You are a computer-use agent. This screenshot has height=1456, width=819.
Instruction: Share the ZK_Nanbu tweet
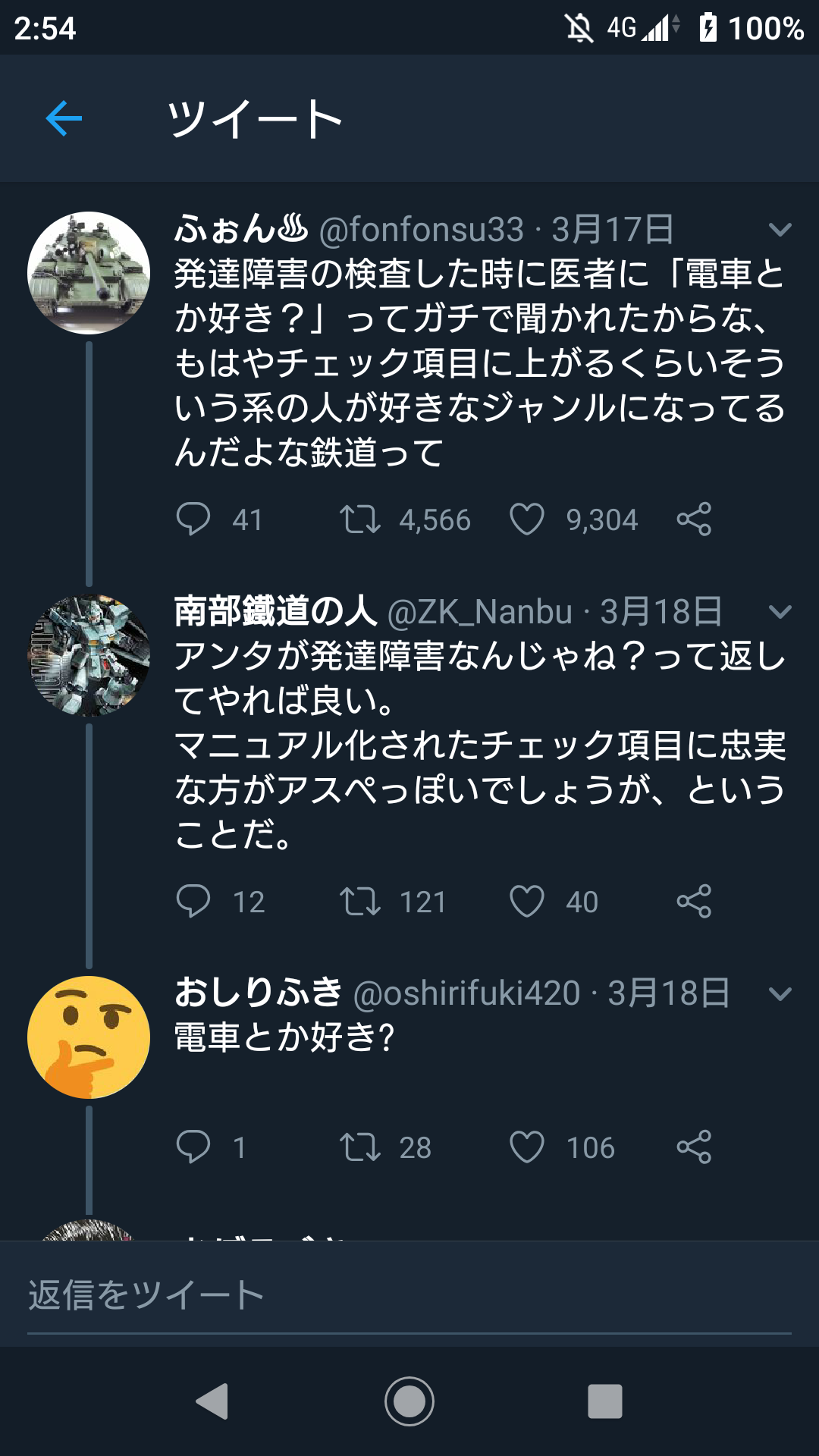click(x=694, y=902)
